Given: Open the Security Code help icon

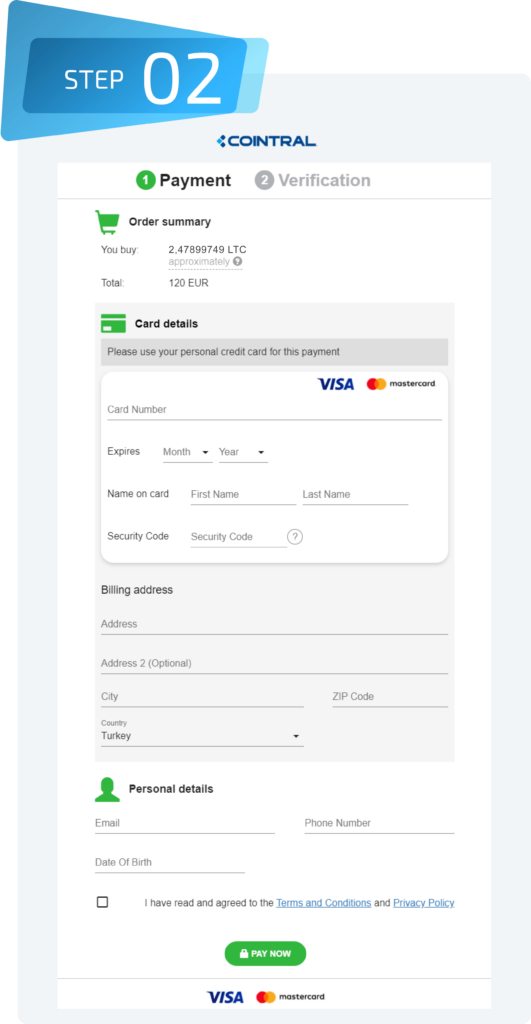Looking at the screenshot, I should click(x=295, y=537).
